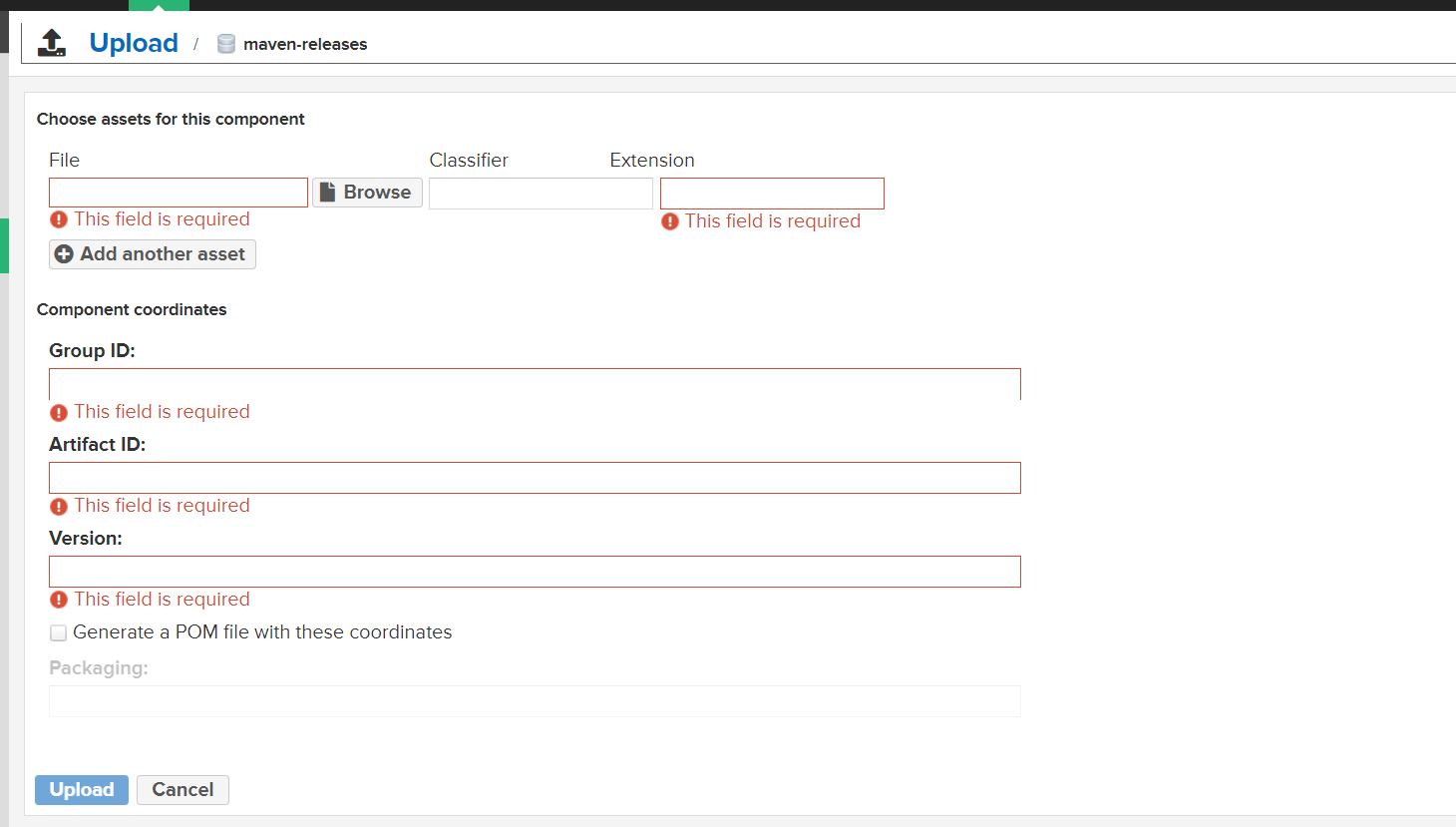Open the maven-releases breadcrumb label

pos(305,44)
